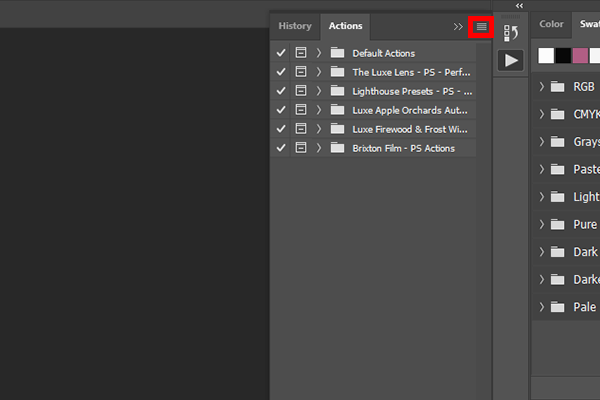Uncheck the Default Actions set checkmark
Viewport: 600px width, 400px height.
click(281, 53)
